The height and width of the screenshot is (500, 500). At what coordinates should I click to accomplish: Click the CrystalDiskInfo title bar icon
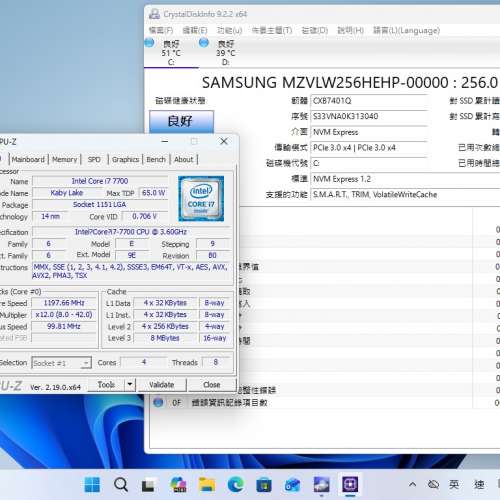point(154,14)
